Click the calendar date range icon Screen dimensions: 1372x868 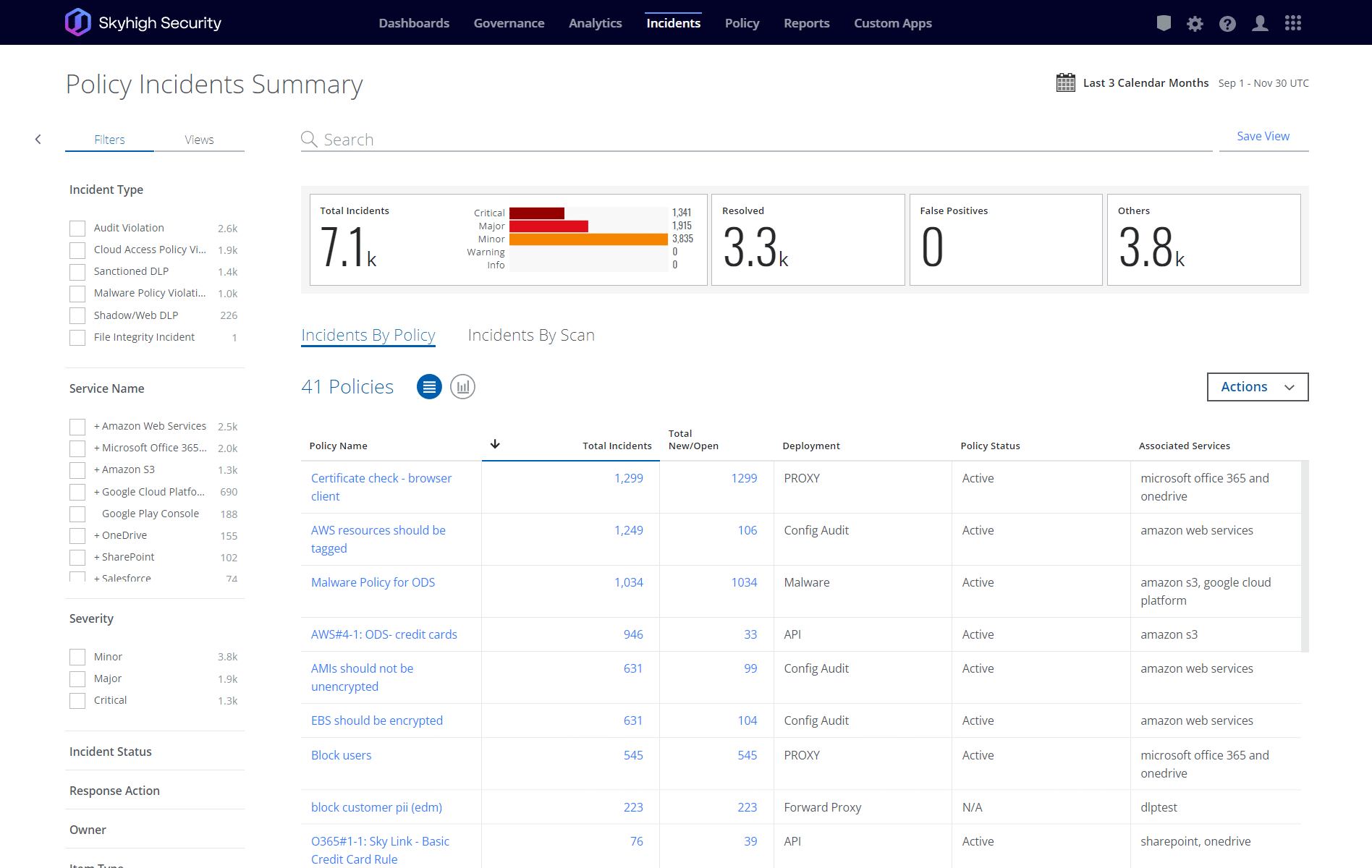click(1065, 82)
